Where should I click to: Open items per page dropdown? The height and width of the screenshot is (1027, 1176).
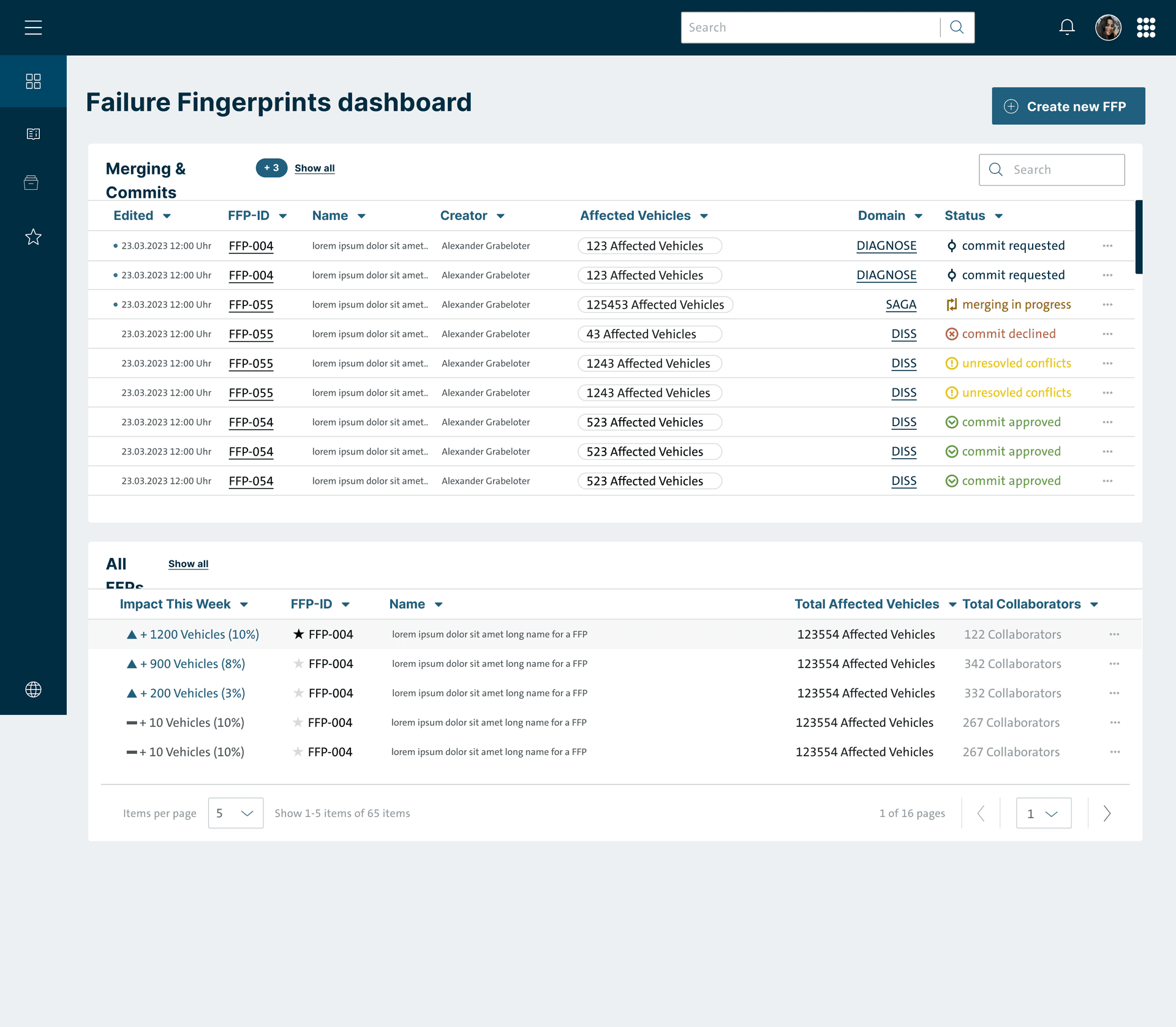(x=236, y=813)
